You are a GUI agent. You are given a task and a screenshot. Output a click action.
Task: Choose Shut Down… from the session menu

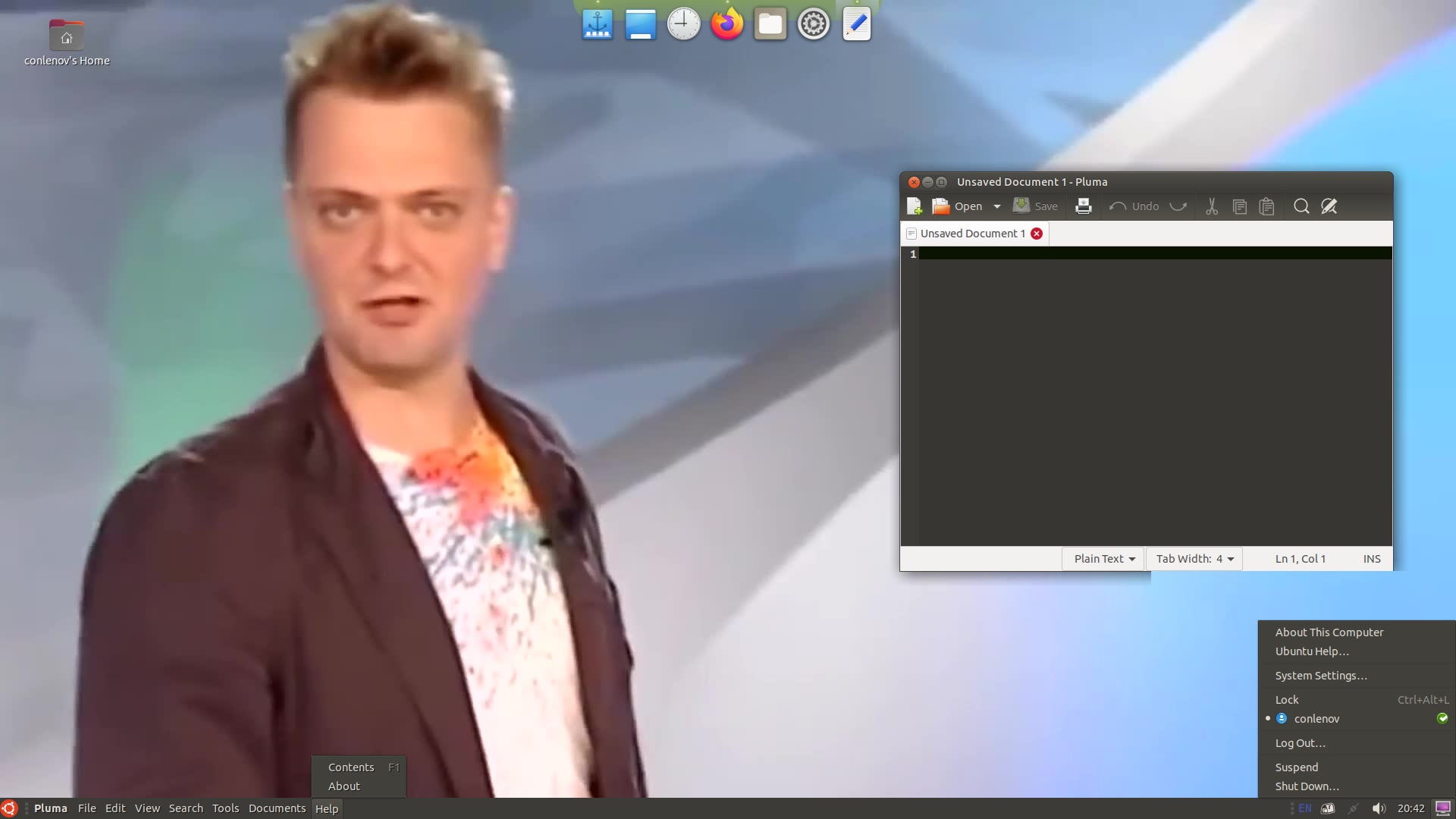[1357, 786]
